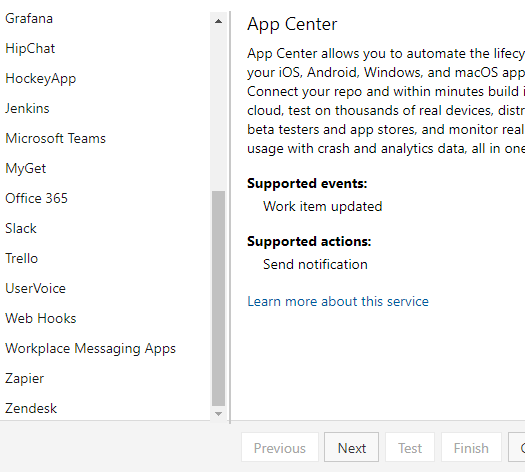Select MyGet in the list
This screenshot has height=472, width=525.
(25, 168)
